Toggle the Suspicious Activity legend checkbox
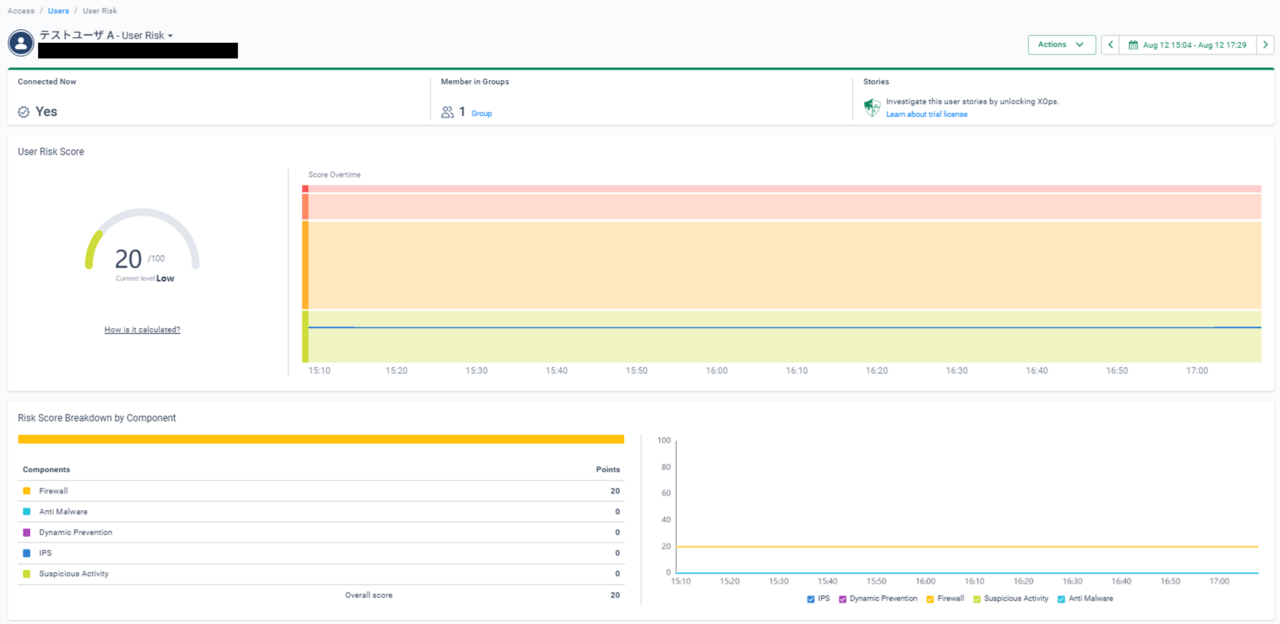This screenshot has width=1280, height=624. [977, 599]
